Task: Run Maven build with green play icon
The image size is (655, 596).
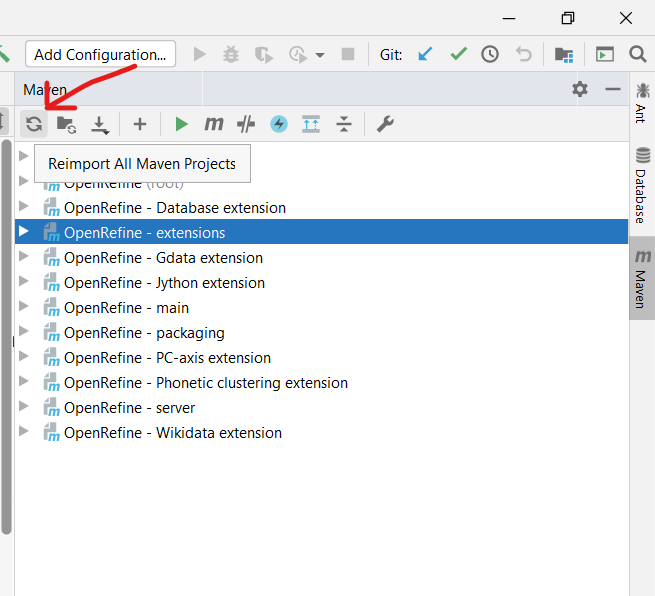Action: (181, 124)
